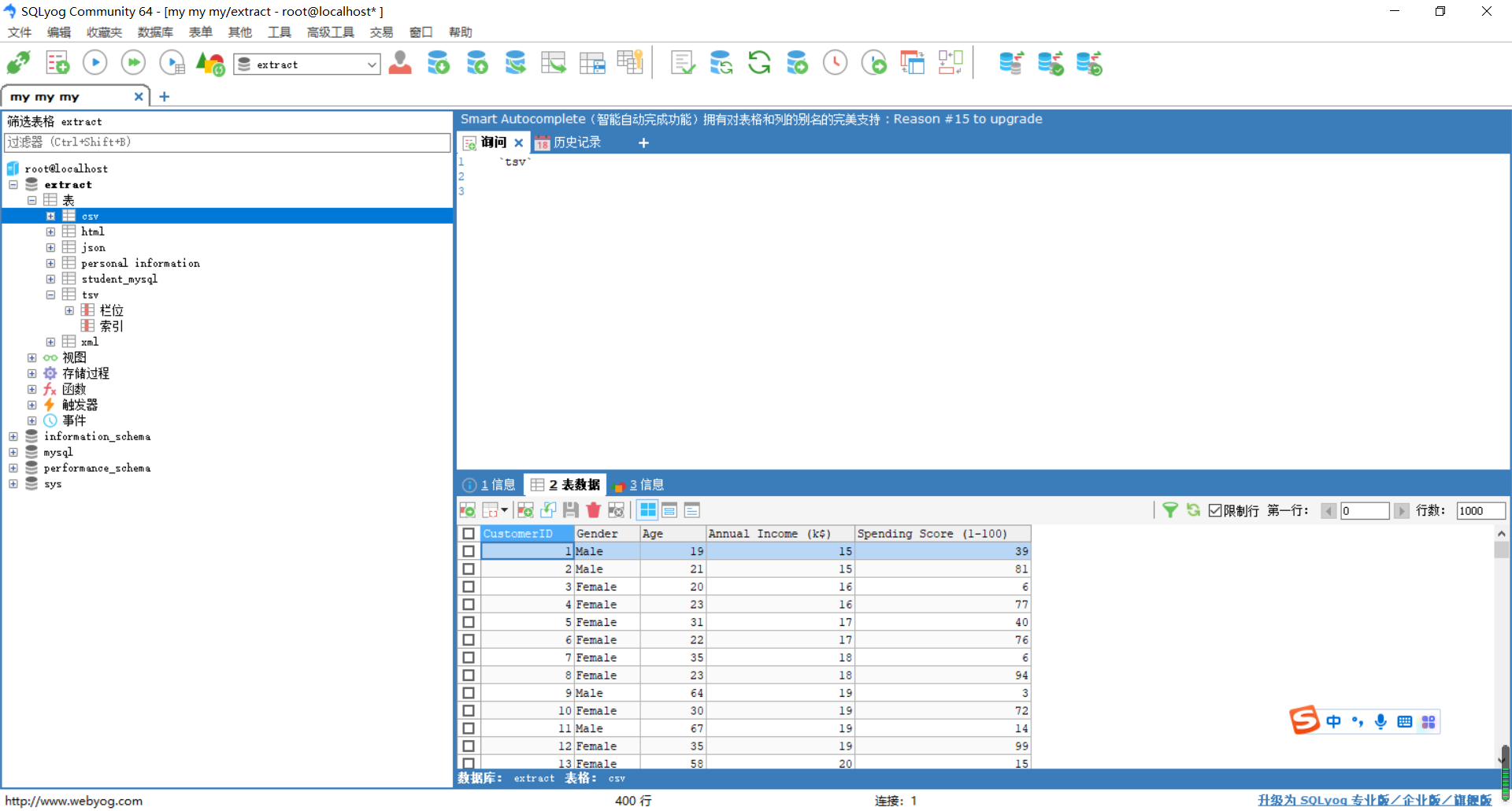Screen dimensions: 1512x811
Task: Click the database icon with the down arrow
Action: (x=439, y=63)
